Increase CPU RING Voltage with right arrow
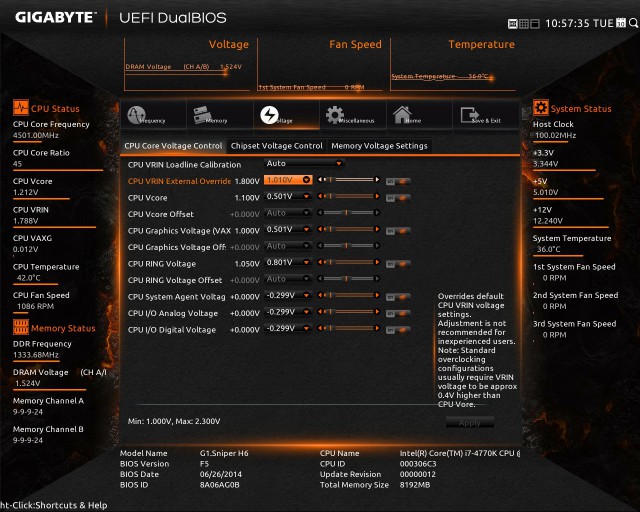The height and width of the screenshot is (512, 640). pos(377,262)
